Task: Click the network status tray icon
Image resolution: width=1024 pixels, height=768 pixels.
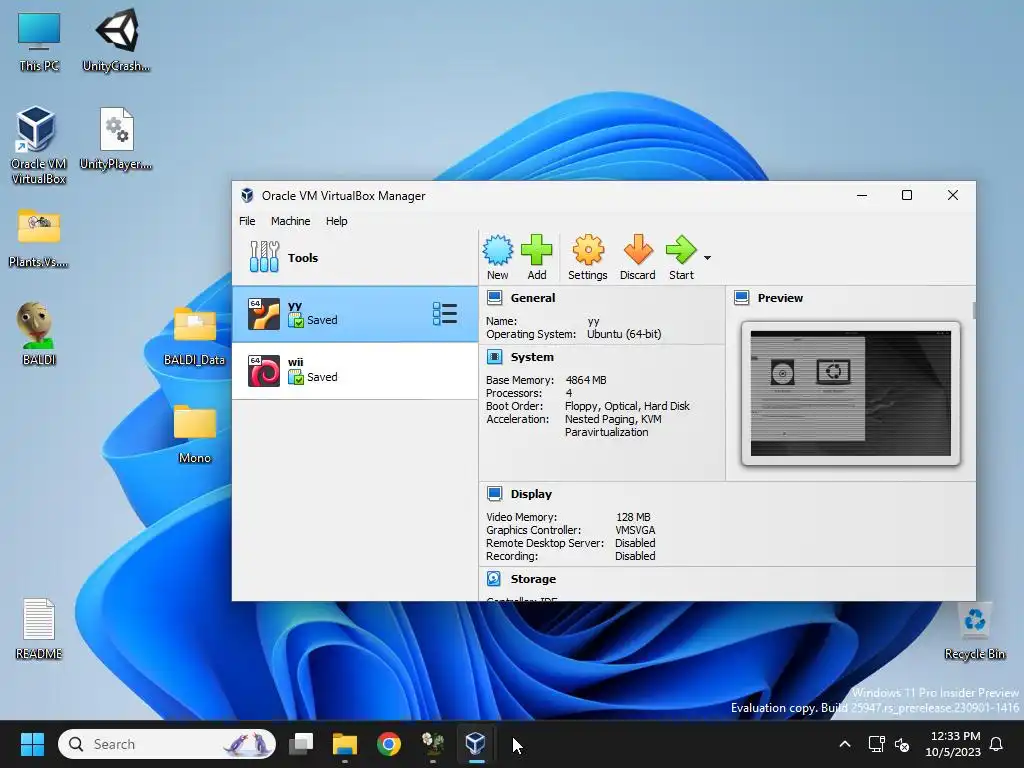Action: point(876,744)
